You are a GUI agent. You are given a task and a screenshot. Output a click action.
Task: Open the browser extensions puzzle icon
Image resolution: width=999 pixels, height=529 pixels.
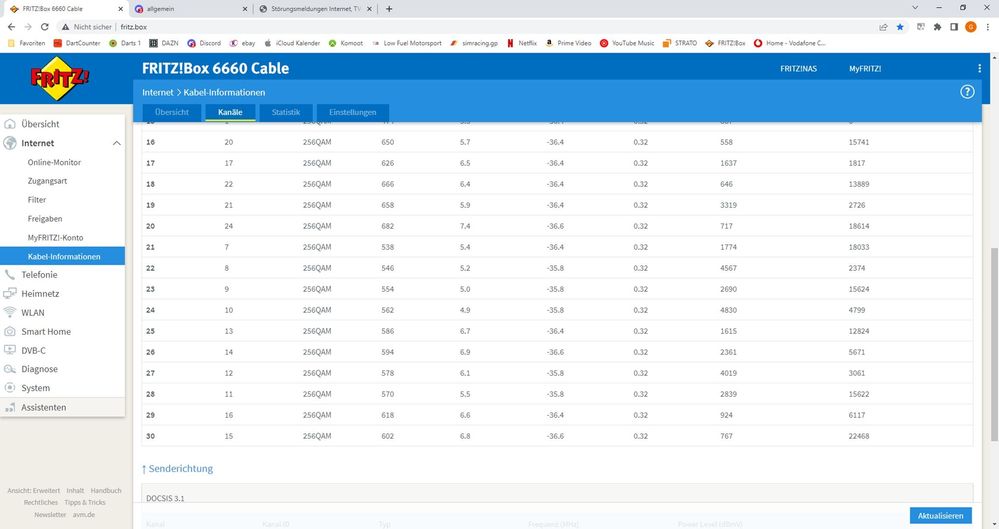click(937, 27)
